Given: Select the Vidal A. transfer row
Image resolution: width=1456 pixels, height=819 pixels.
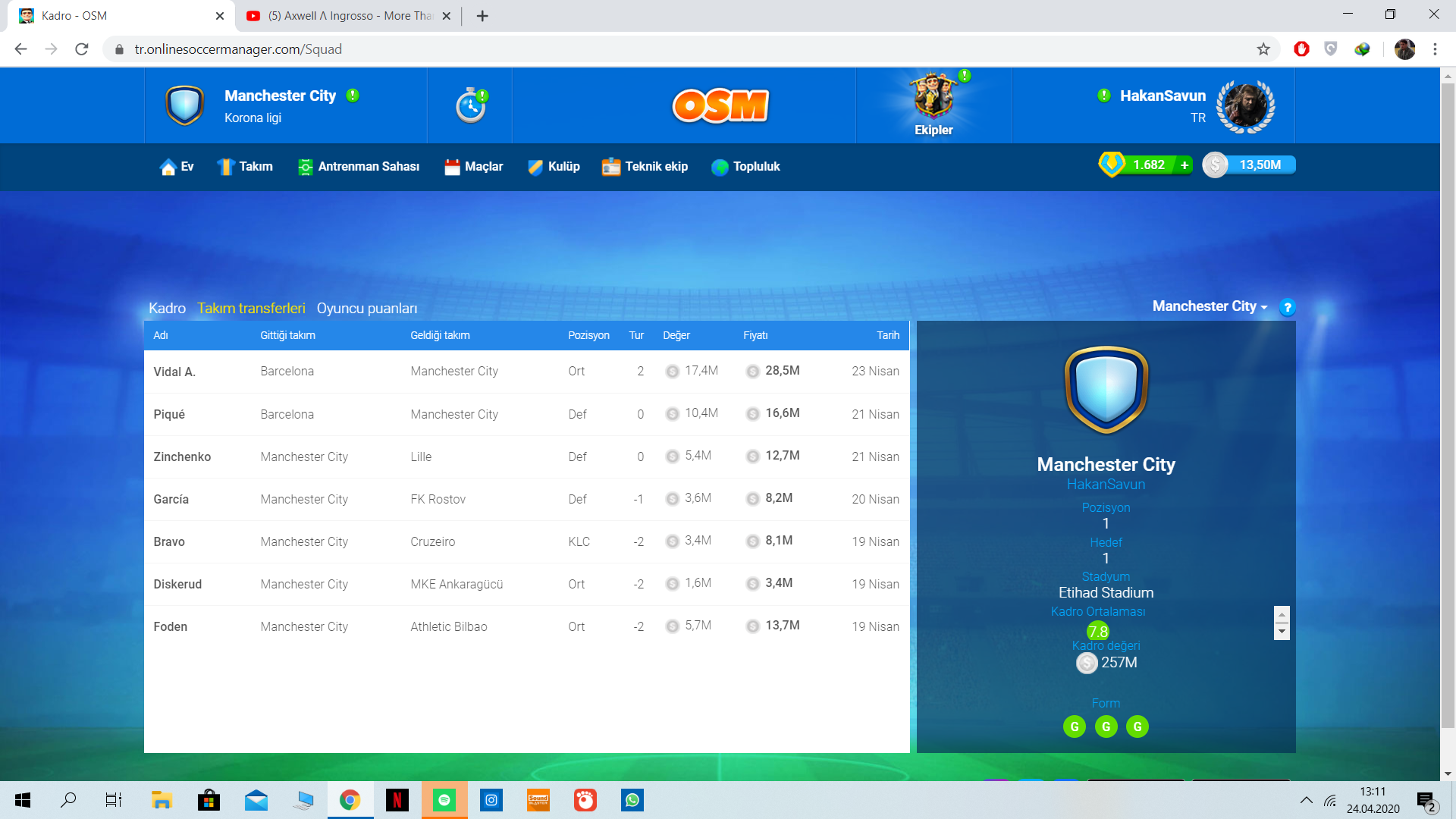Looking at the screenshot, I should (526, 372).
